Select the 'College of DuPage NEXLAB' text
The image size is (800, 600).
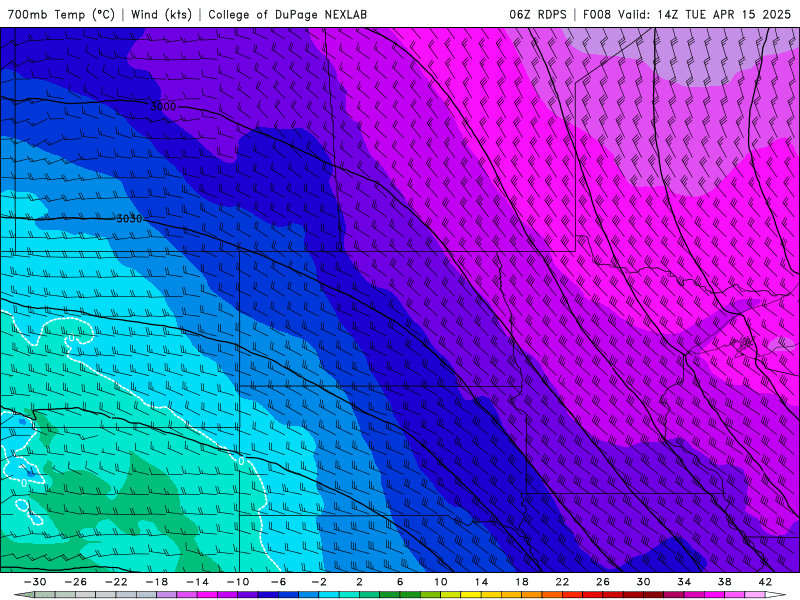coord(287,14)
